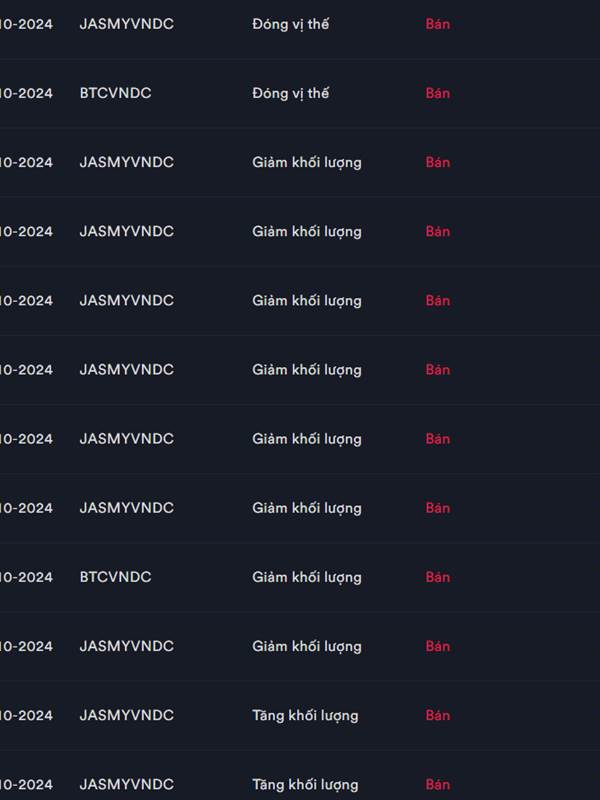The image size is (600, 800).
Task: Open JASMYVNDC in the bottom Tăng khối lượng row
Action: pyautogui.click(x=127, y=784)
